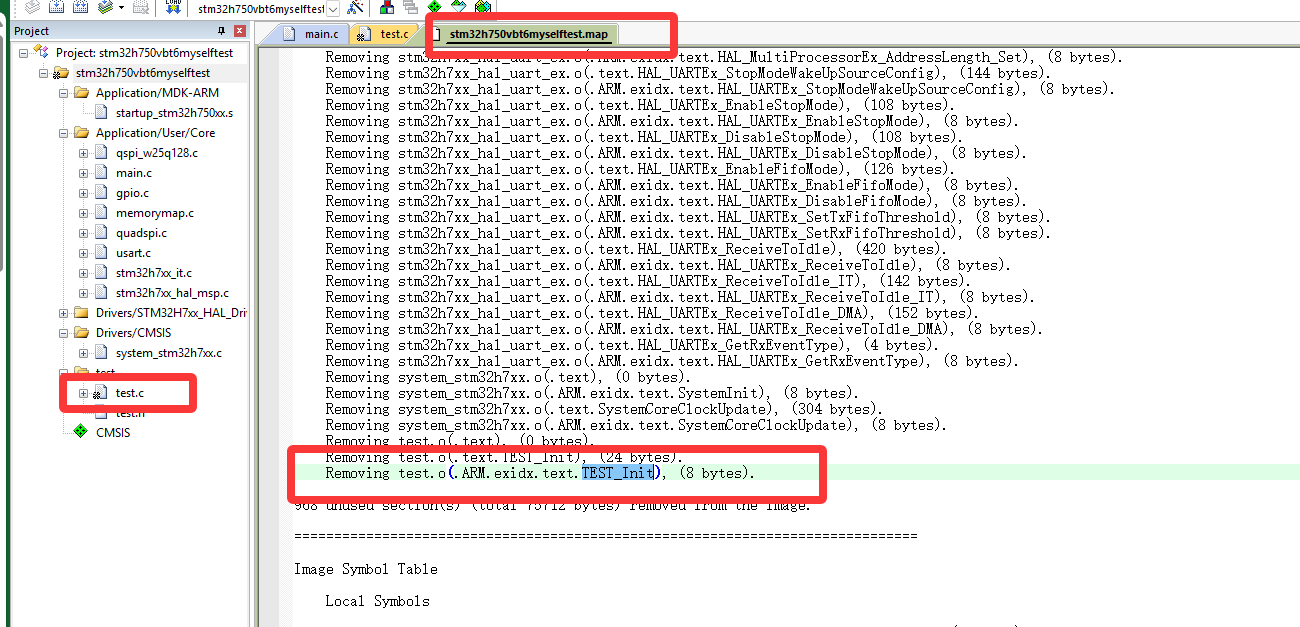Collapse the Application/User/Core folder
Viewport: 1300px width, 627px height.
[x=63, y=133]
